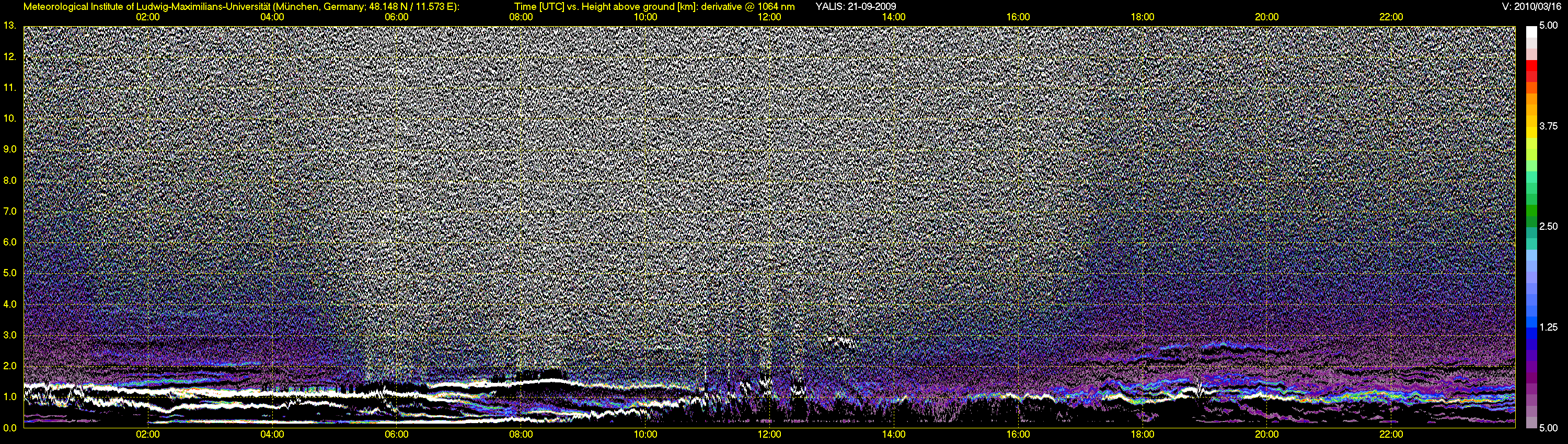The image size is (1568, 444).
Task: Click the '2.50' color scale value
Action: [x=1549, y=226]
